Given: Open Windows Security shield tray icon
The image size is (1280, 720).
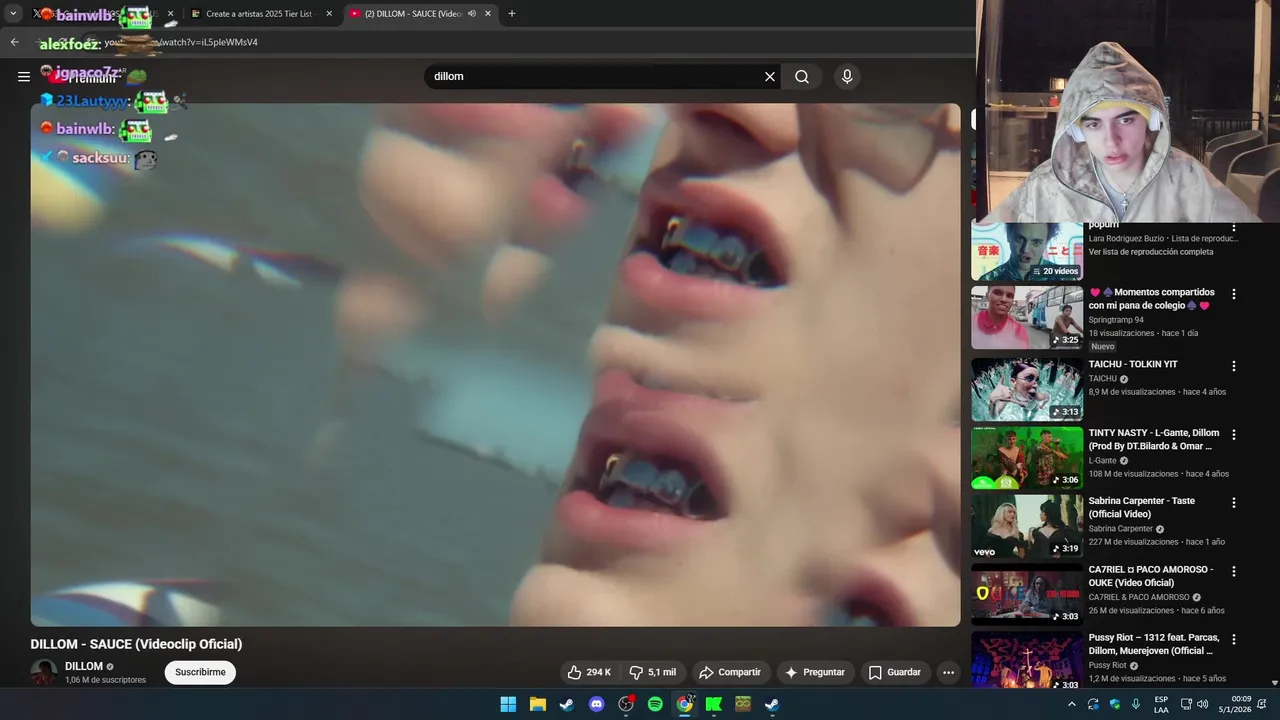Looking at the screenshot, I should coord(1115,704).
